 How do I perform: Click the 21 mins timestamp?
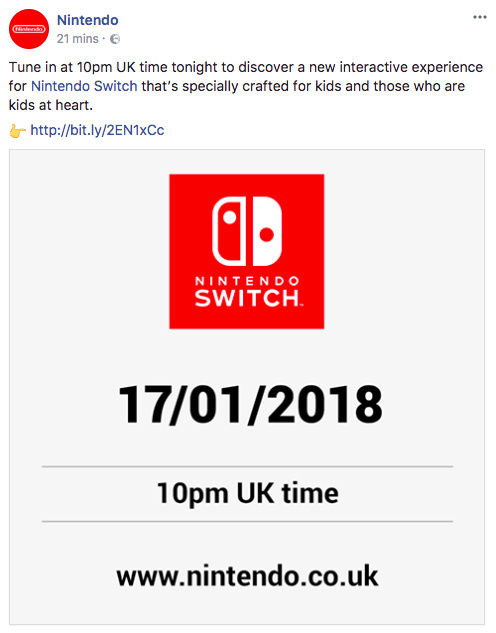tap(77, 39)
